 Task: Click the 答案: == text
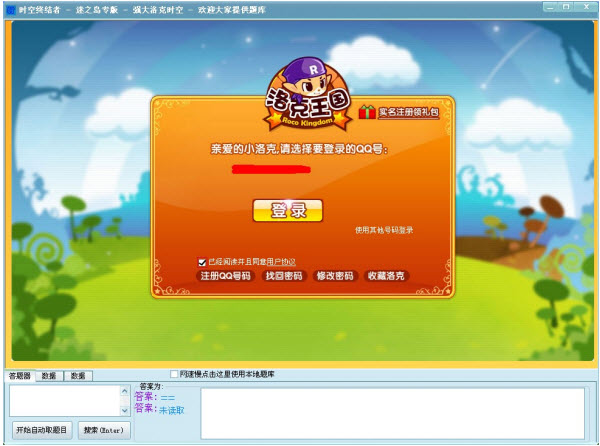(155, 397)
